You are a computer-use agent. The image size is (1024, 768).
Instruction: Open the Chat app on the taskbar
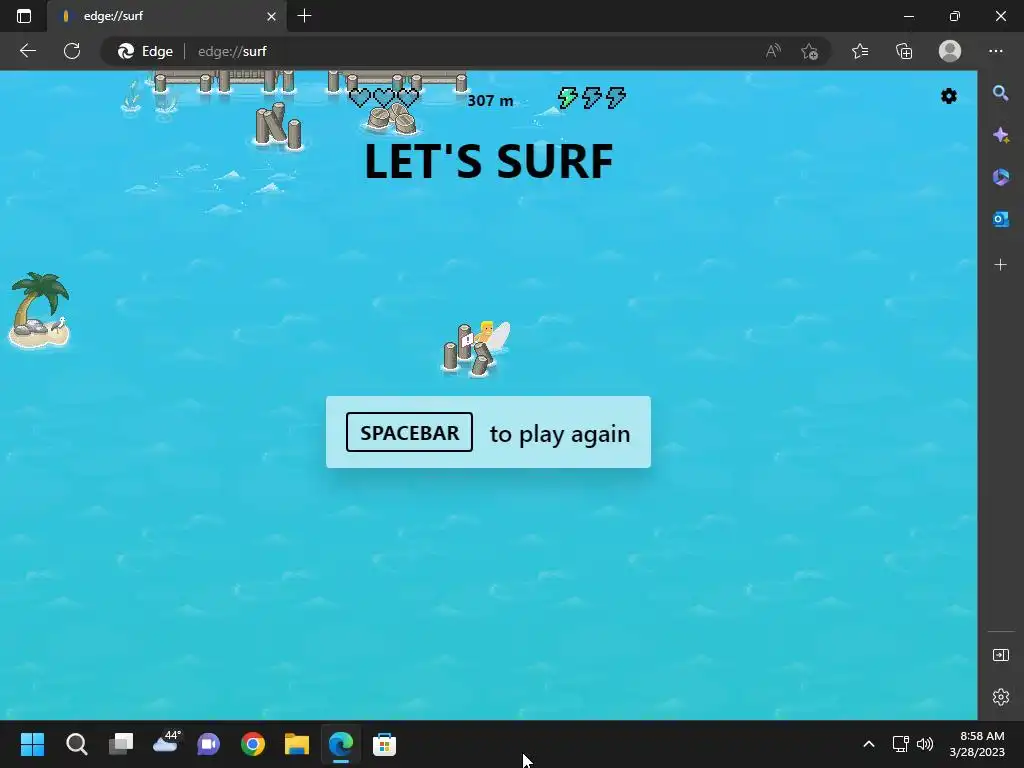[x=208, y=744]
